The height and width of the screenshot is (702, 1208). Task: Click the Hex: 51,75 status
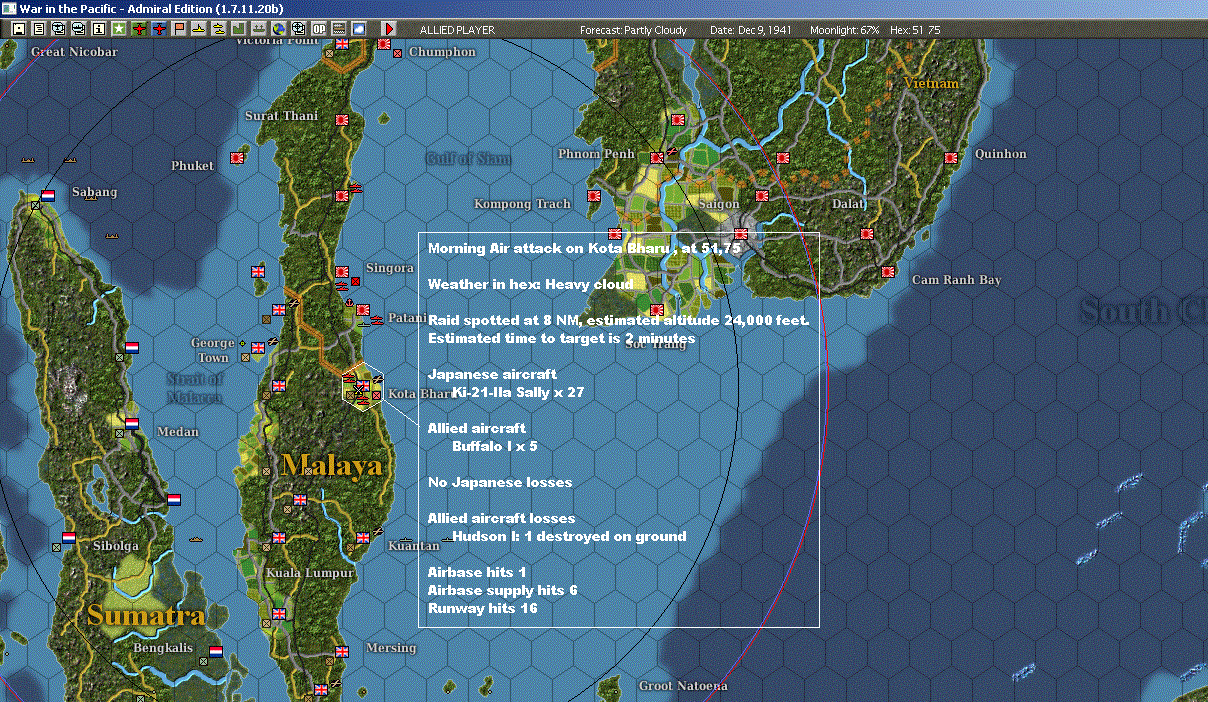point(915,30)
